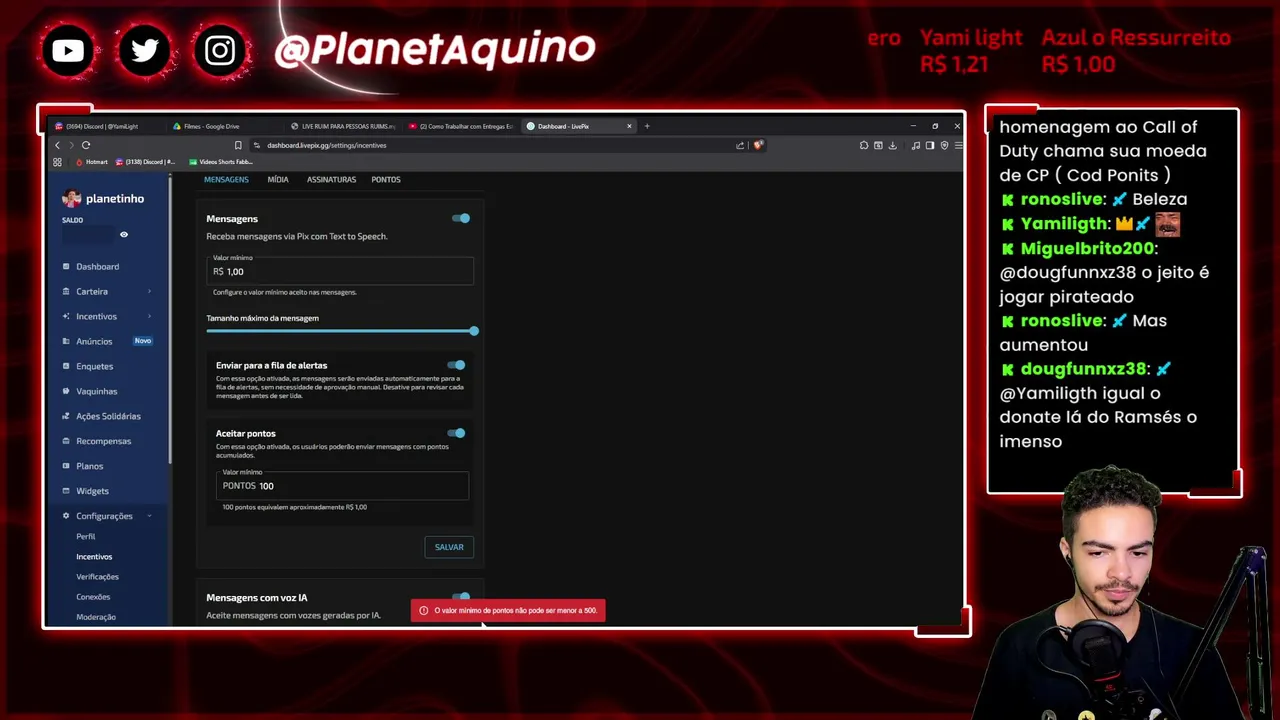Click the Dashboard icon in the sidebar
This screenshot has height=720, width=1280.
point(66,267)
